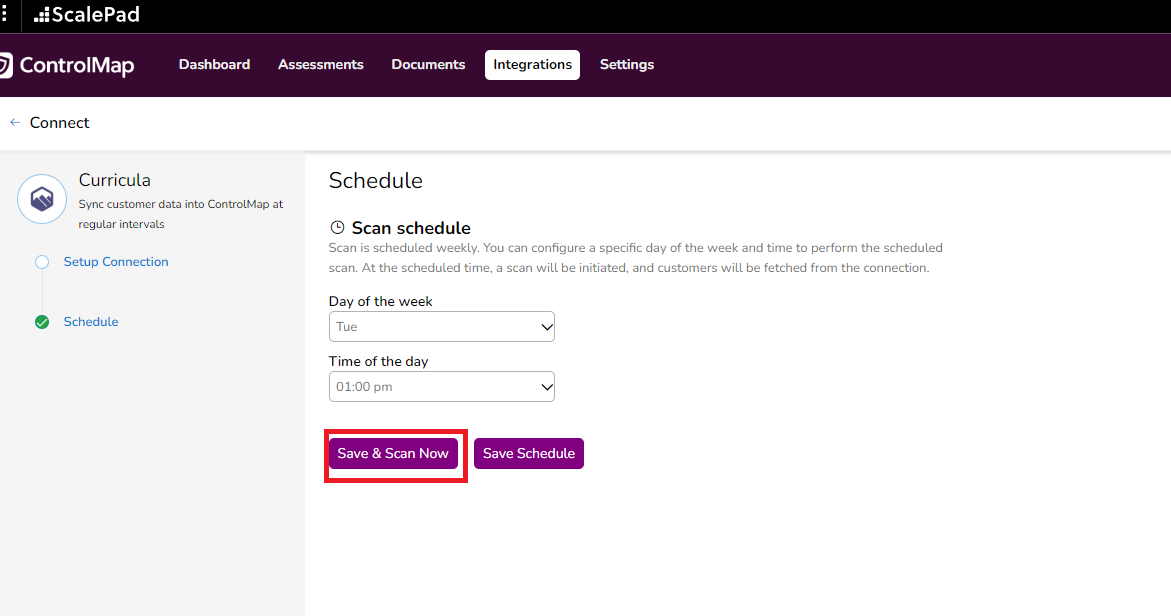
Task: Select the Integrations tab
Action: [x=532, y=64]
